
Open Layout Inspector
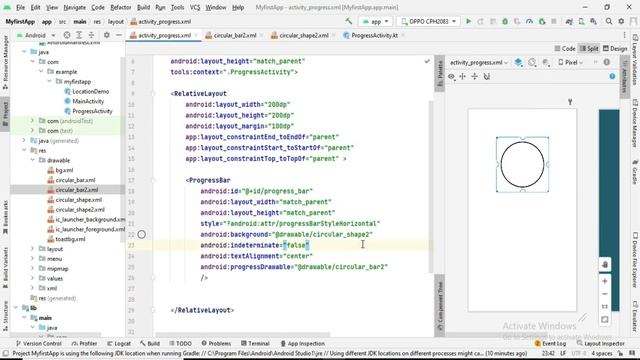pyautogui.click(x=601, y=343)
